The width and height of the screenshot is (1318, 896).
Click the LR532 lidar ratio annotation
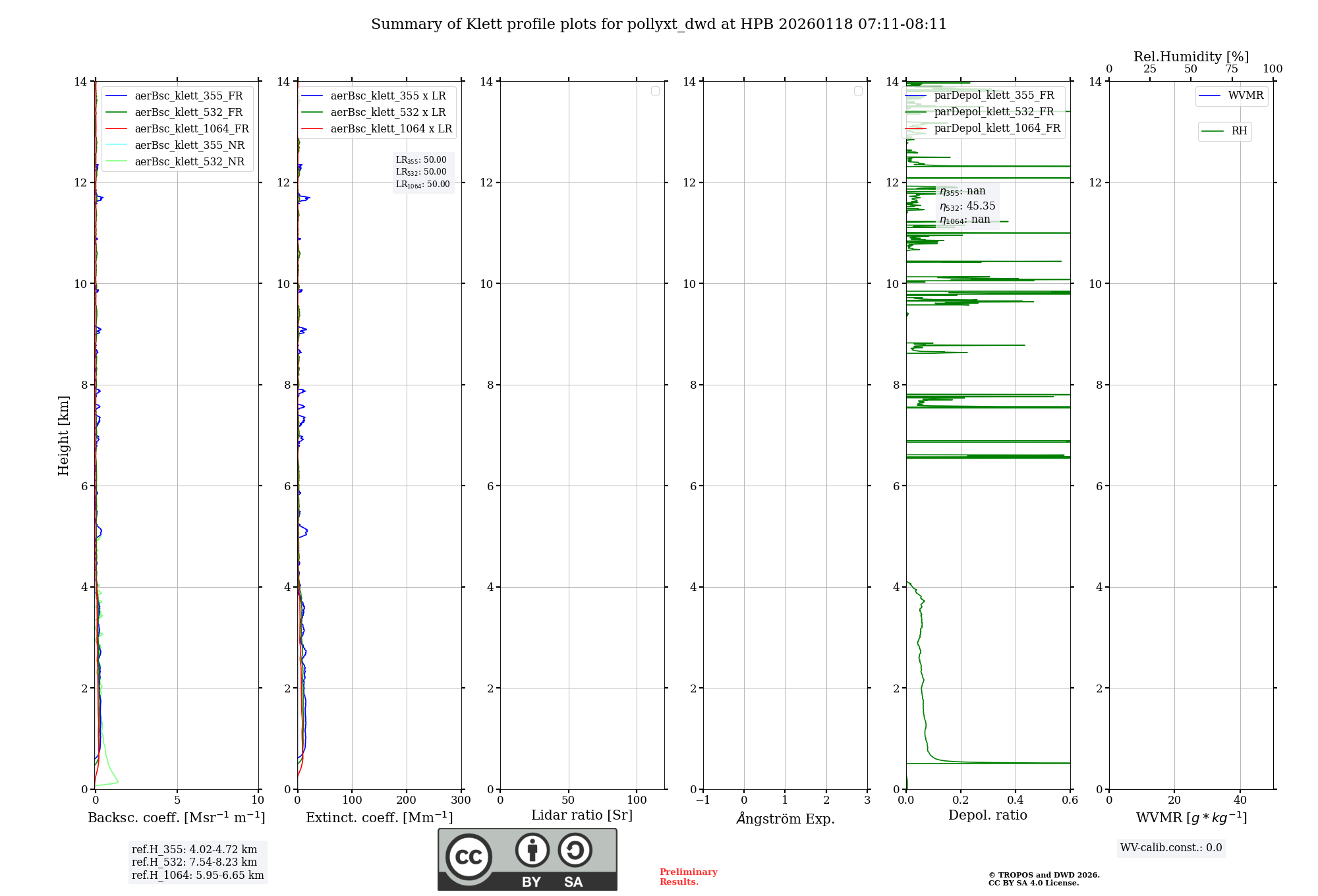point(421,172)
